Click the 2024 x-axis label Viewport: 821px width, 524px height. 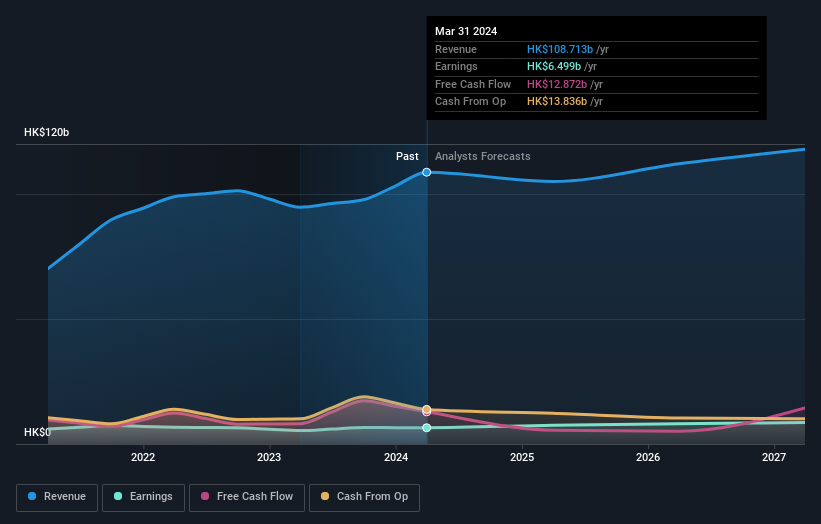[x=396, y=457]
